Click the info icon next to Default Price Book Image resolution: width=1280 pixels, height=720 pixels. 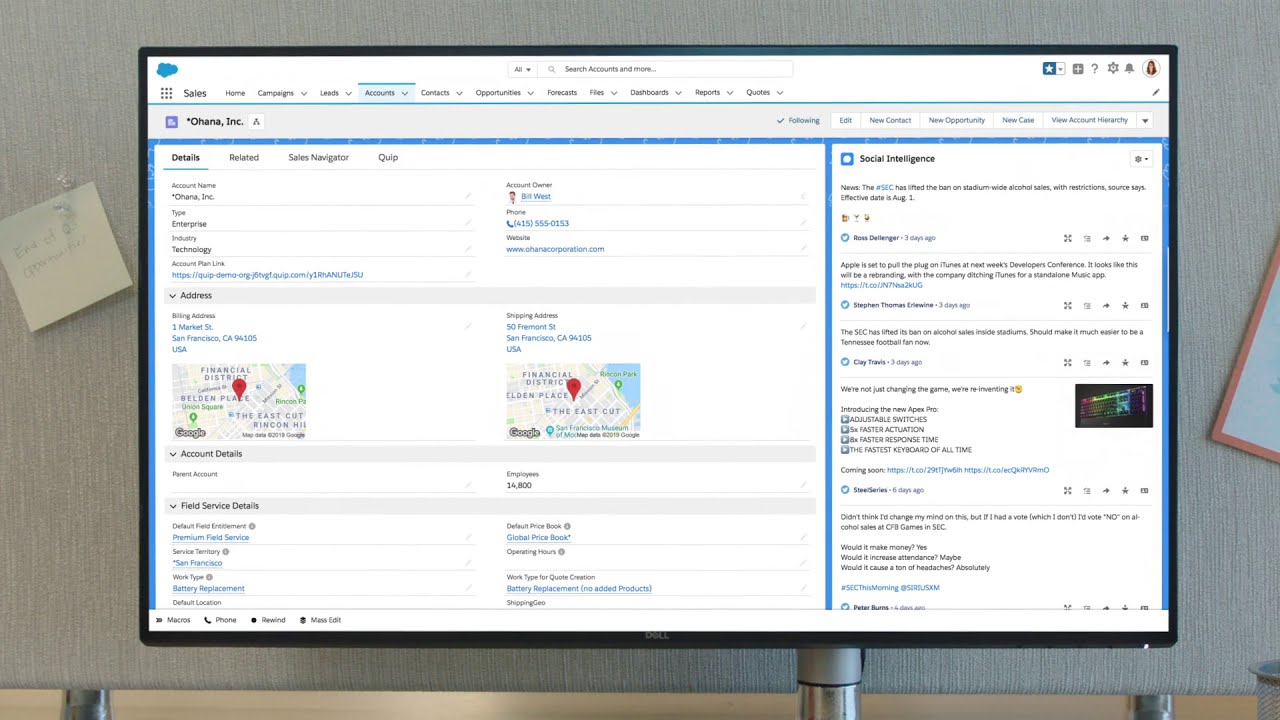pyautogui.click(x=567, y=526)
